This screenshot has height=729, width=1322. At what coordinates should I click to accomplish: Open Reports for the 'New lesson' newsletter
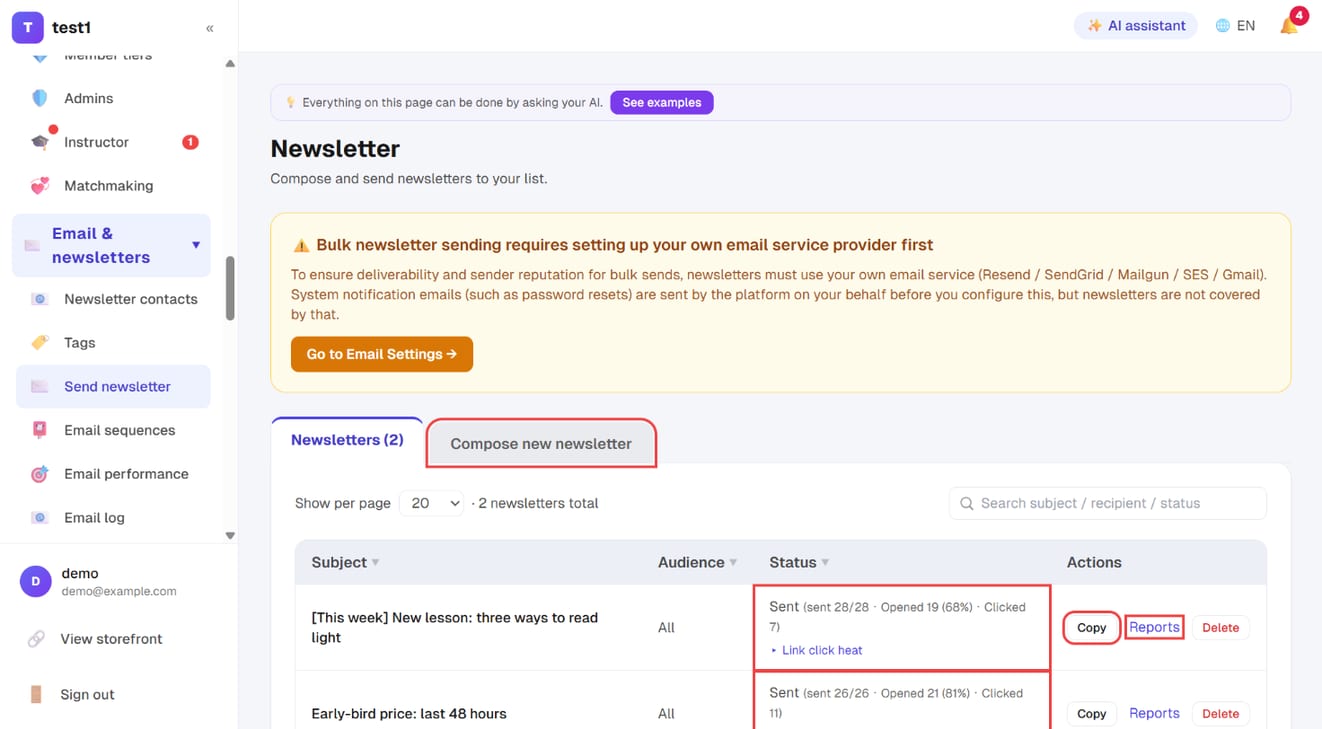point(1154,627)
